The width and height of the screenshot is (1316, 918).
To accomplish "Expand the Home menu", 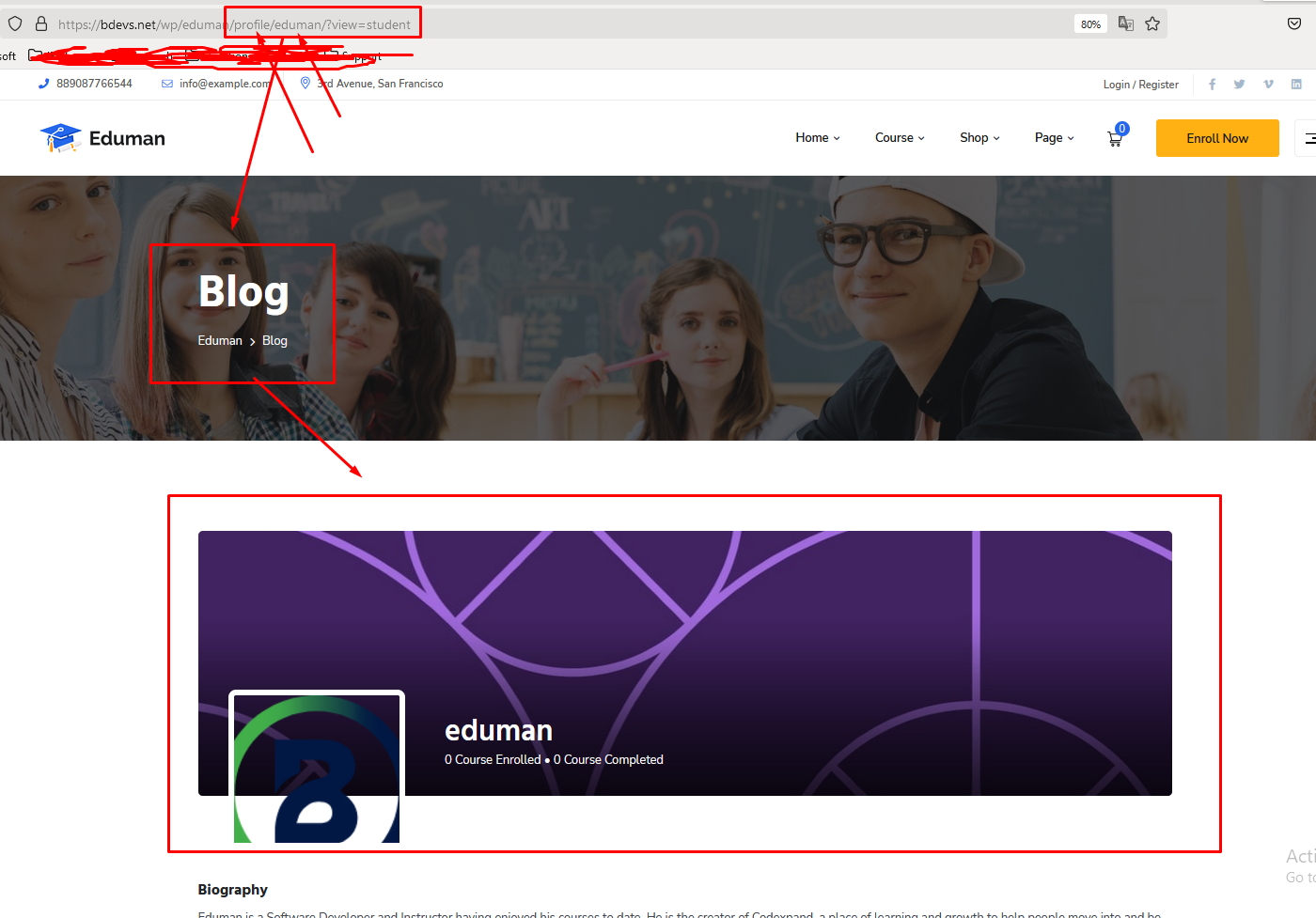I will pyautogui.click(x=818, y=138).
